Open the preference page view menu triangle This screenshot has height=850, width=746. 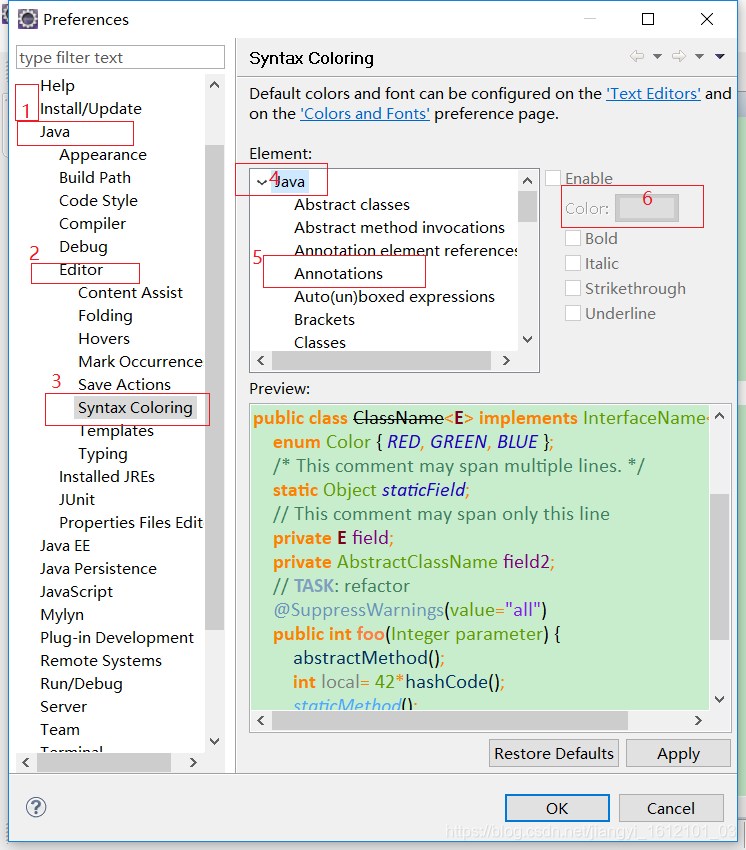click(x=720, y=56)
